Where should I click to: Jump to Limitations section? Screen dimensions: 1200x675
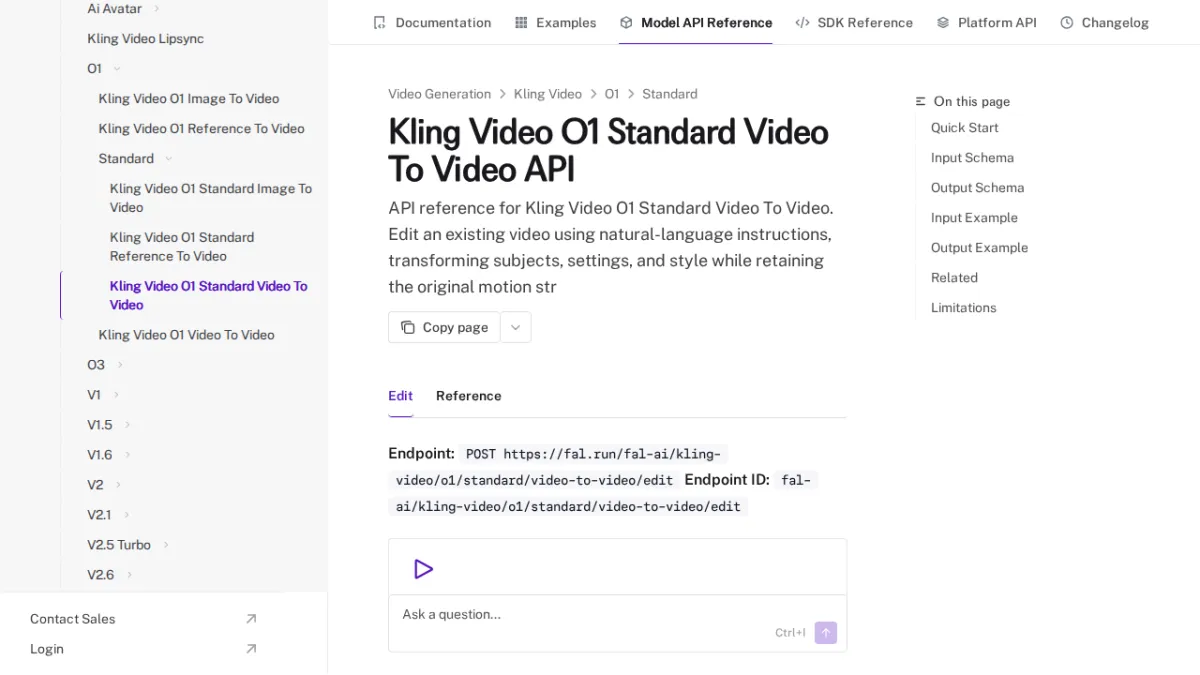963,308
